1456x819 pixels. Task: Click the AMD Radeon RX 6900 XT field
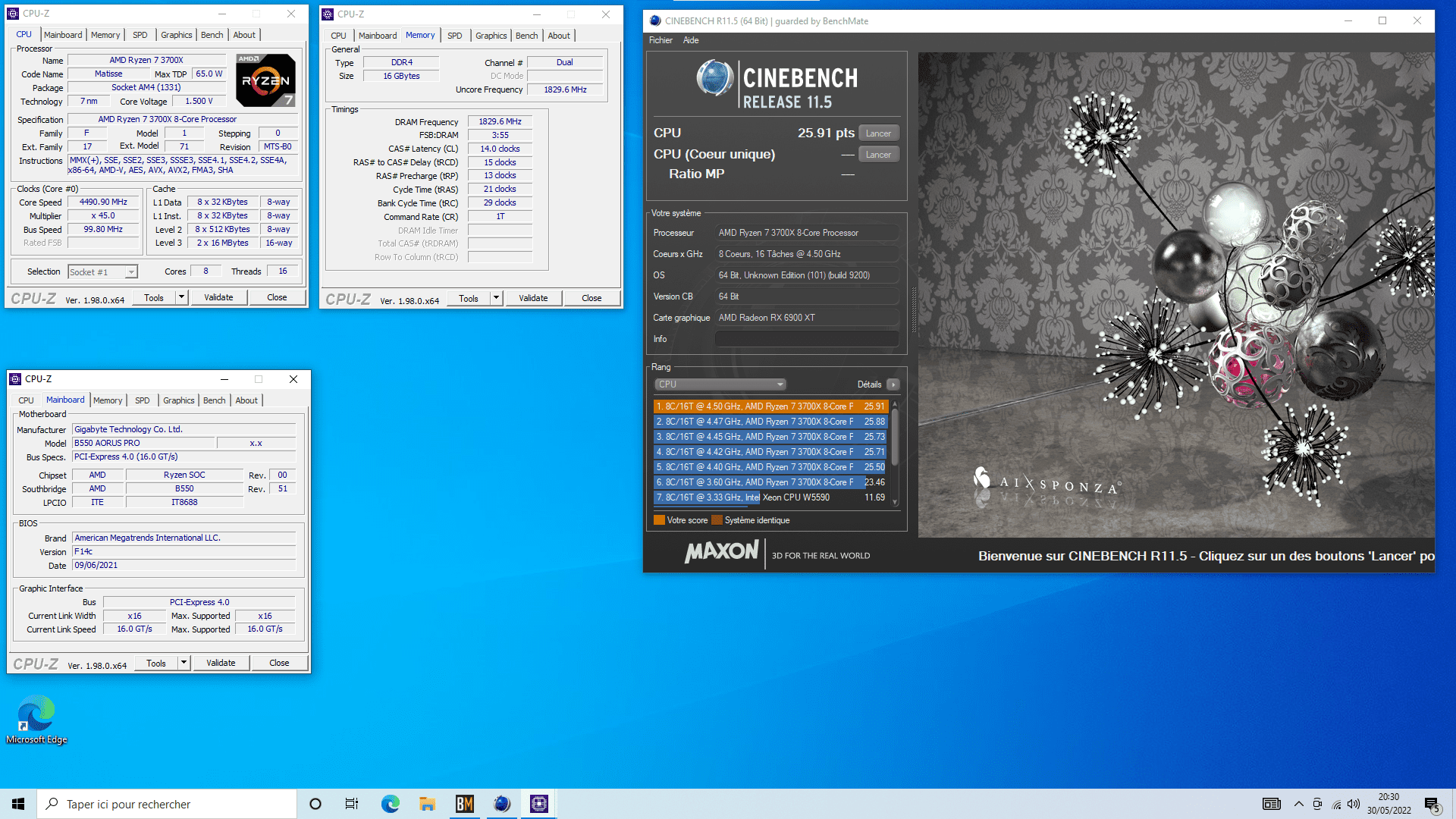(x=807, y=318)
